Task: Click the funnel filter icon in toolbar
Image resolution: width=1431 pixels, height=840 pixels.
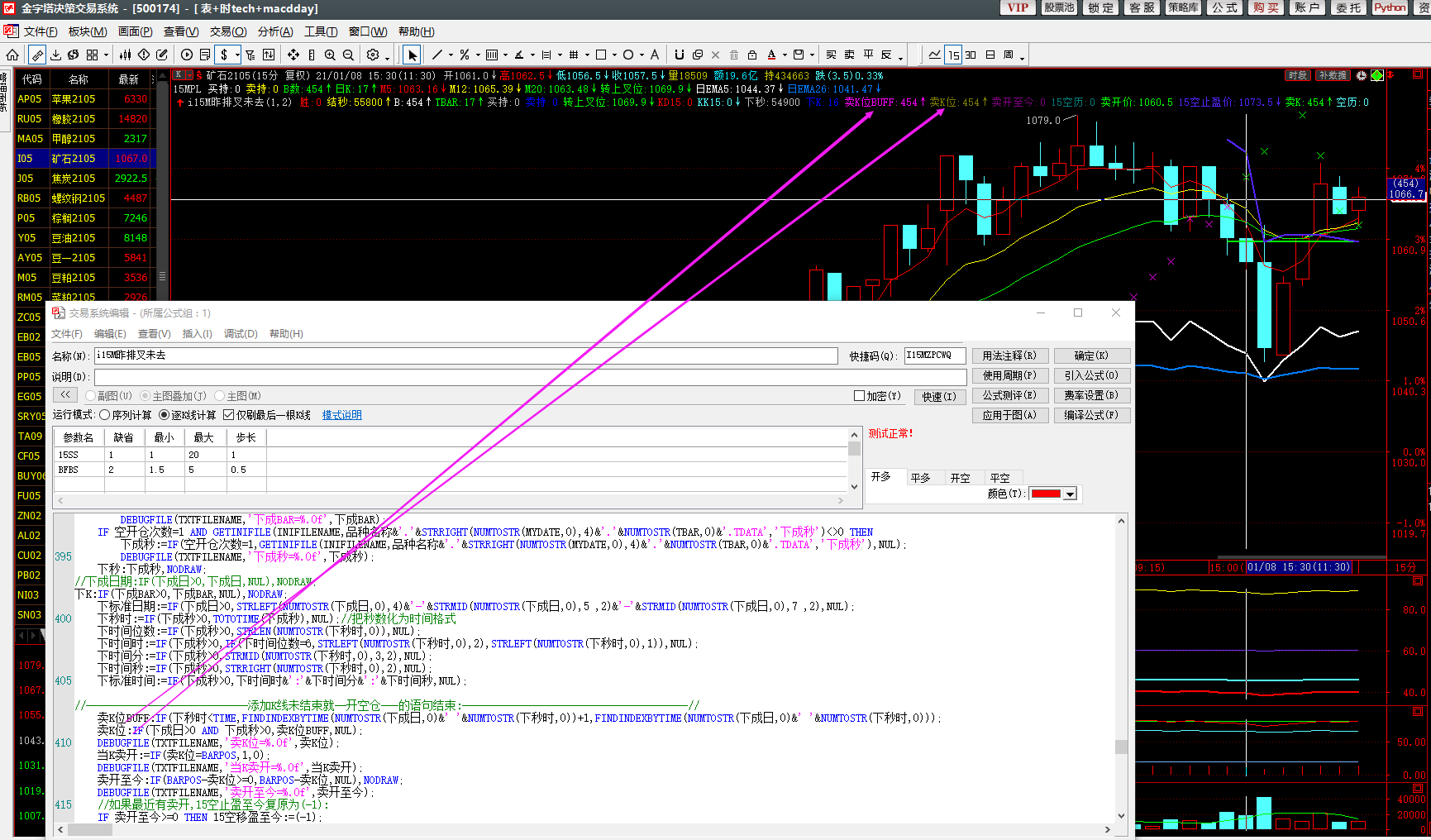Action: click(250, 55)
